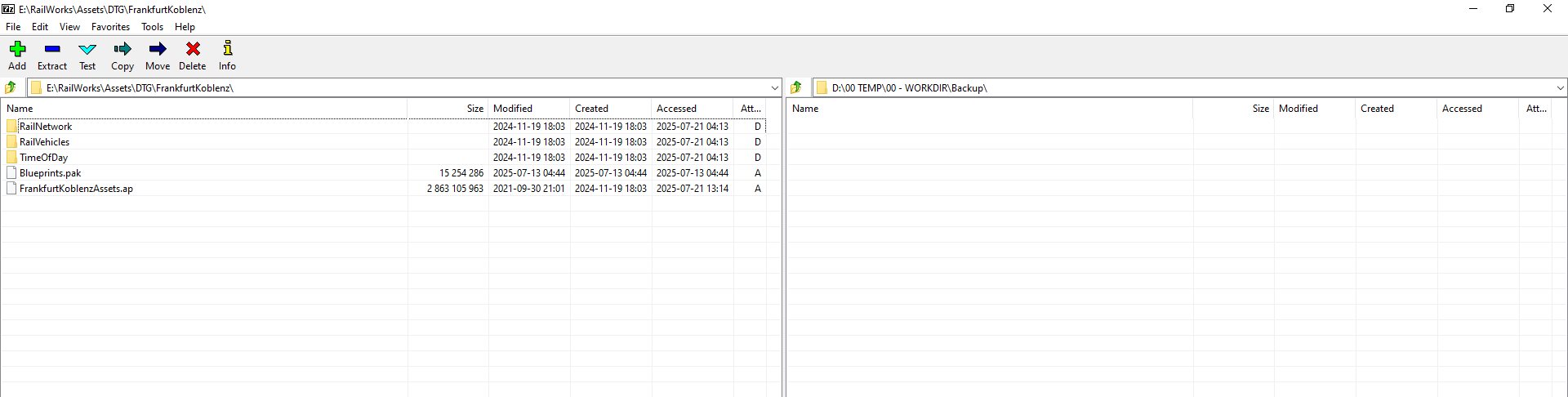Go up a folder in the right panel
Viewport: 1568px width, 397px height.
[796, 87]
